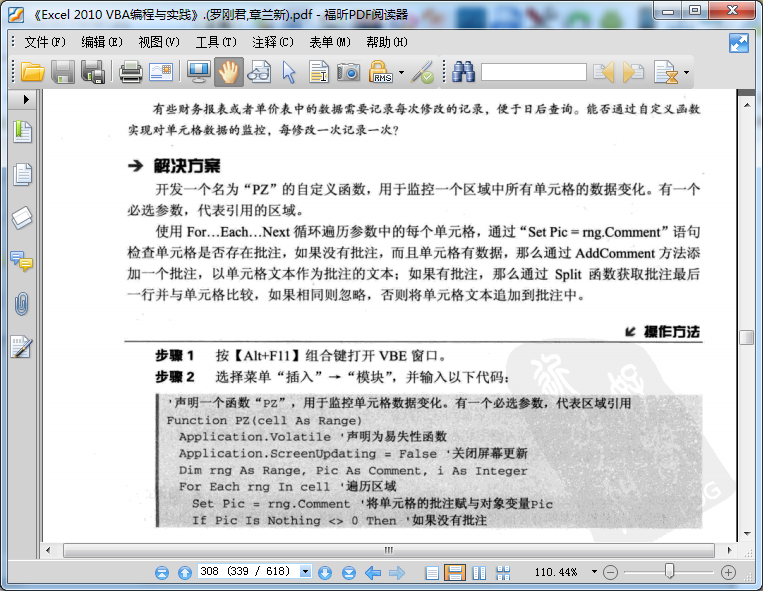Click the vertical scrollbar thumb
Image resolution: width=763 pixels, height=591 pixels.
coord(746,337)
